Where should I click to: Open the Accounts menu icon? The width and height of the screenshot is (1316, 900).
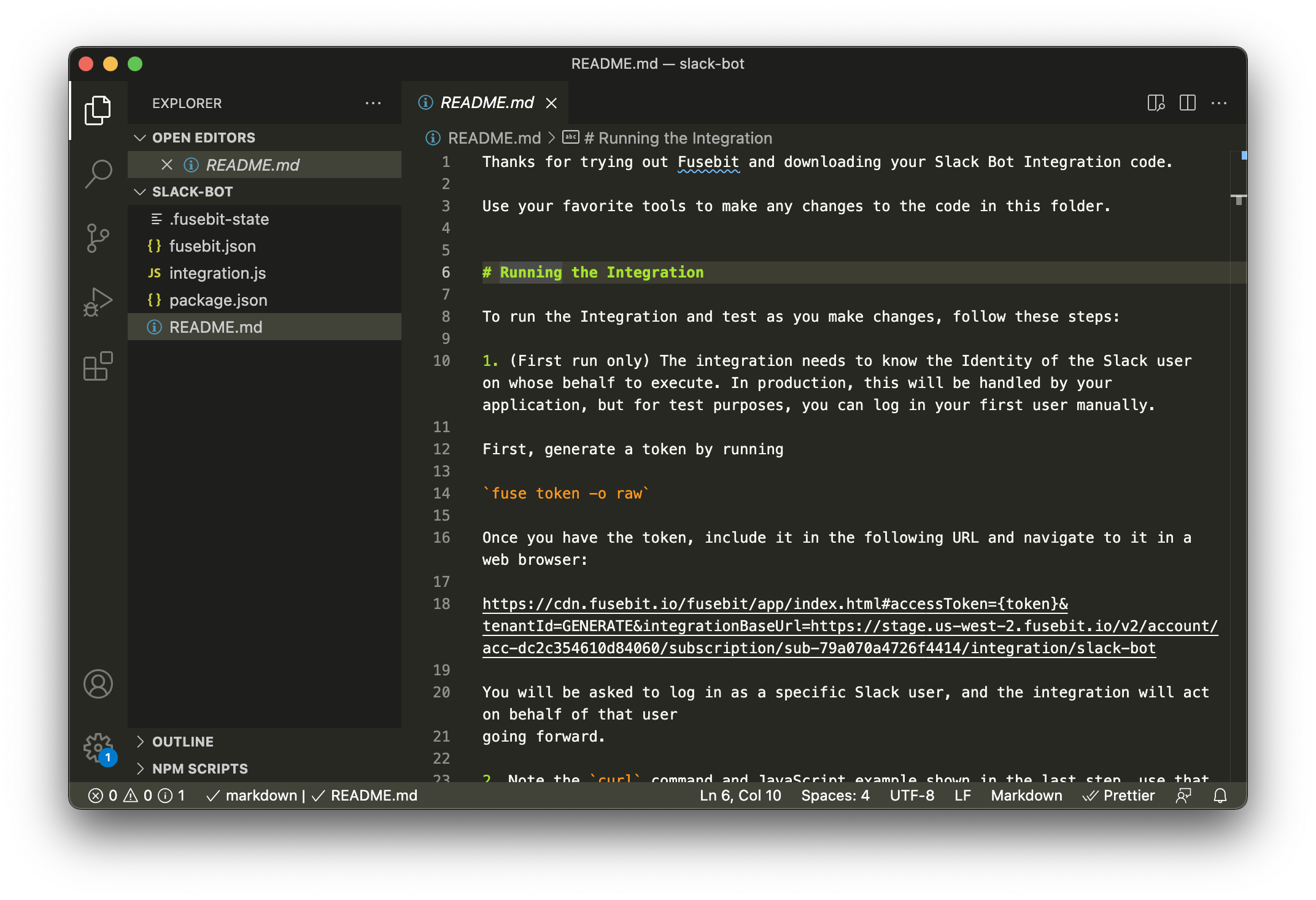tap(98, 684)
